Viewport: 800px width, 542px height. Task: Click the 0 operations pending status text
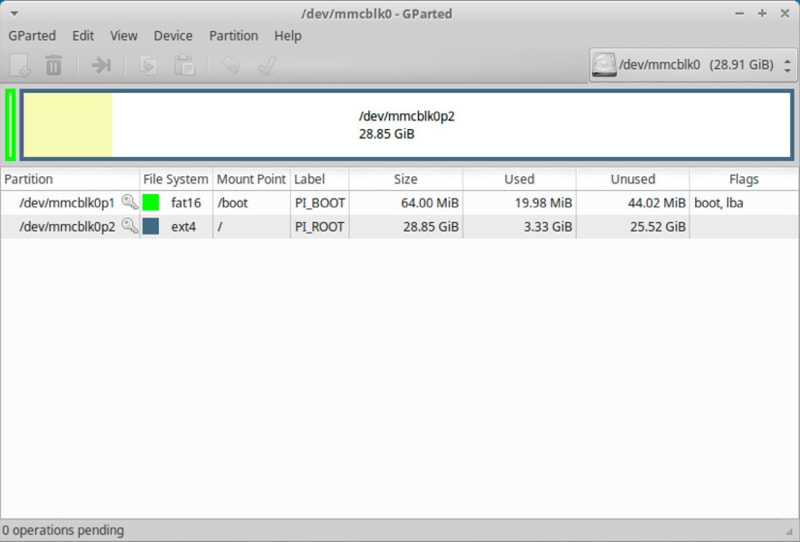coord(63,530)
